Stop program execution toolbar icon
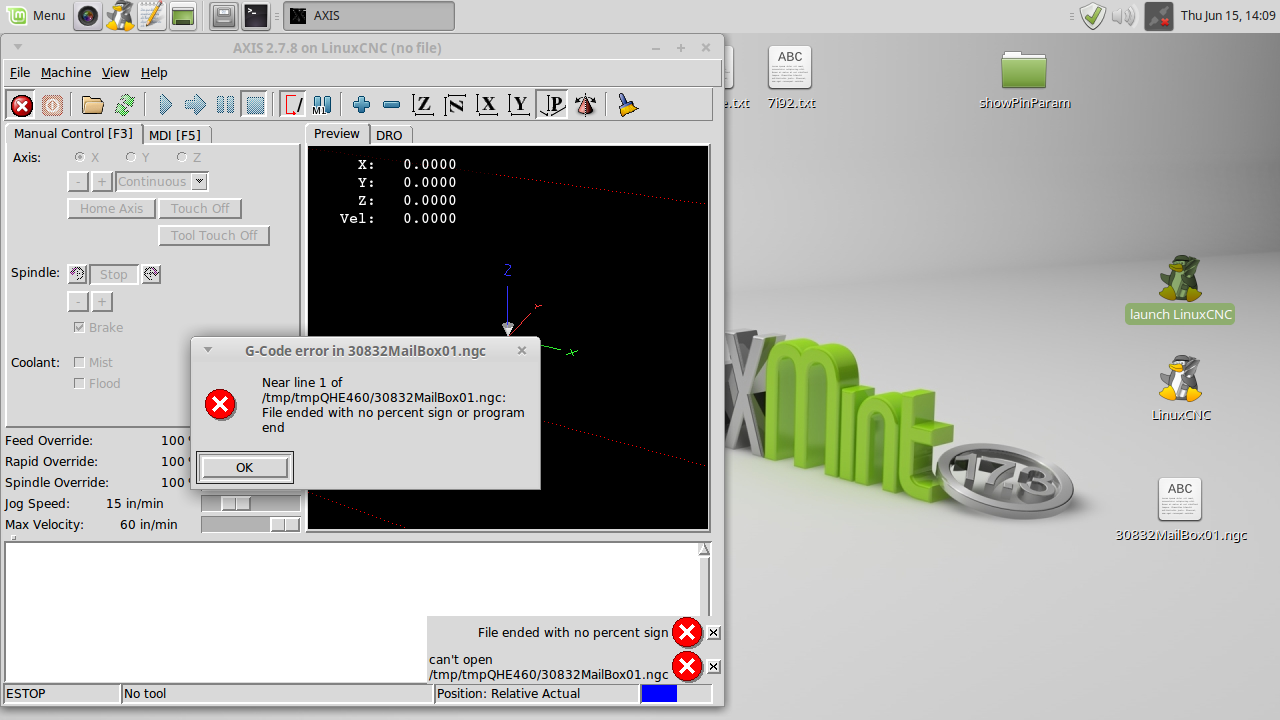This screenshot has height=720, width=1280. pyautogui.click(x=254, y=105)
